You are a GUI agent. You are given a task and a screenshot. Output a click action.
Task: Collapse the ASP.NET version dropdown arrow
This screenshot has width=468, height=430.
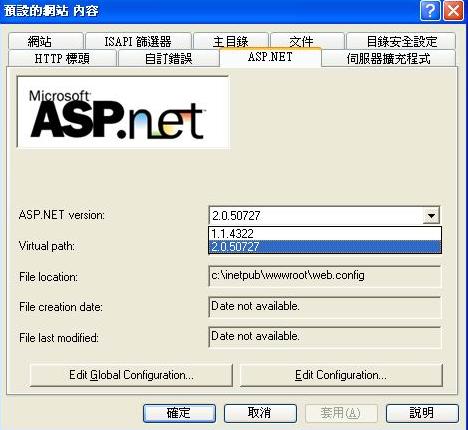tap(431, 215)
